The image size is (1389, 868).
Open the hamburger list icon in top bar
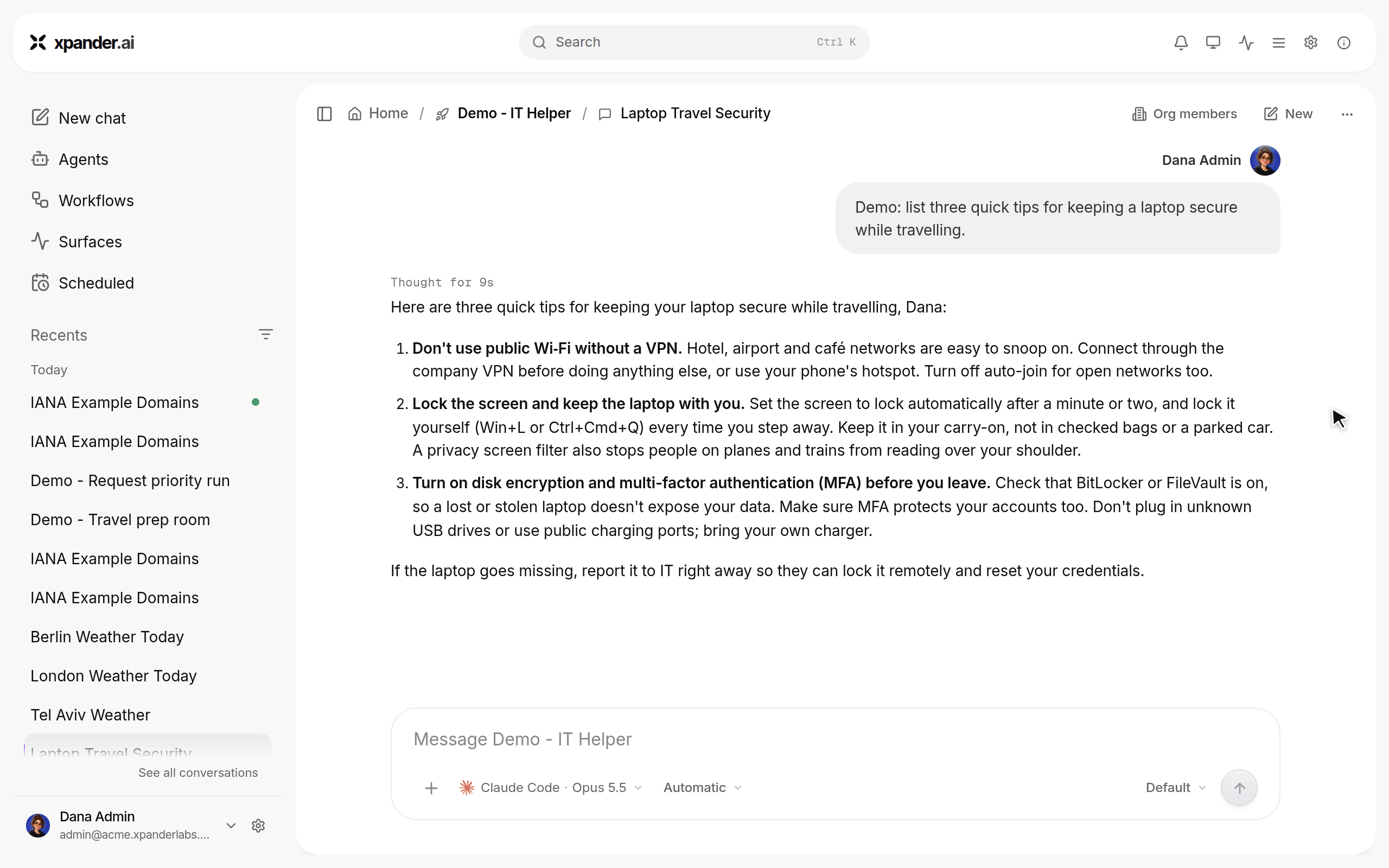tap(1278, 42)
